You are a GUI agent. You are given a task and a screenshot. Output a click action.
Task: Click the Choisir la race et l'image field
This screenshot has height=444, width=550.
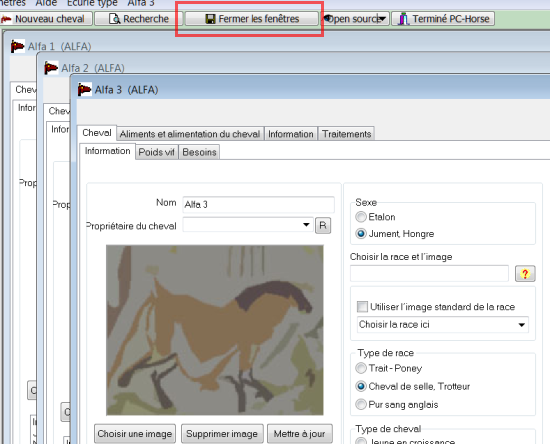pos(429,274)
